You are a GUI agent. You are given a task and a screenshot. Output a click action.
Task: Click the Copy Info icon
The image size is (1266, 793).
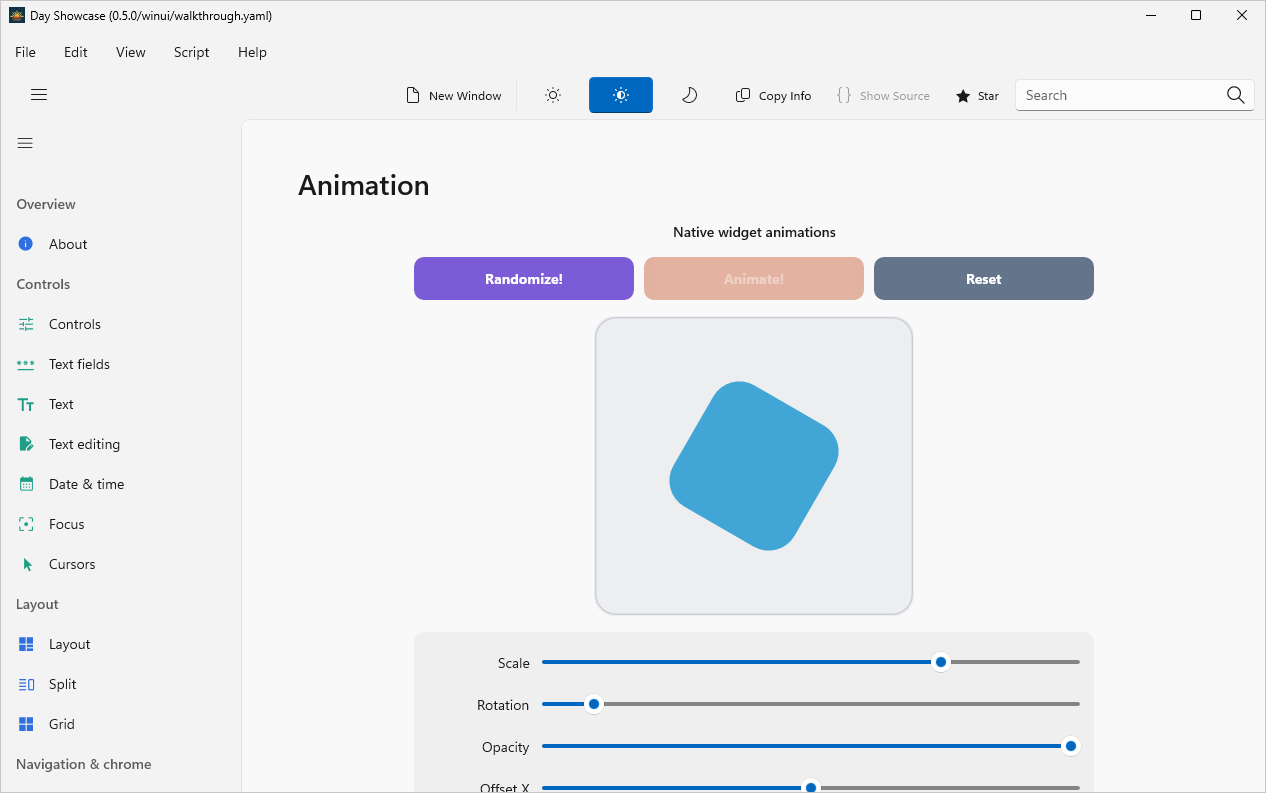(743, 95)
